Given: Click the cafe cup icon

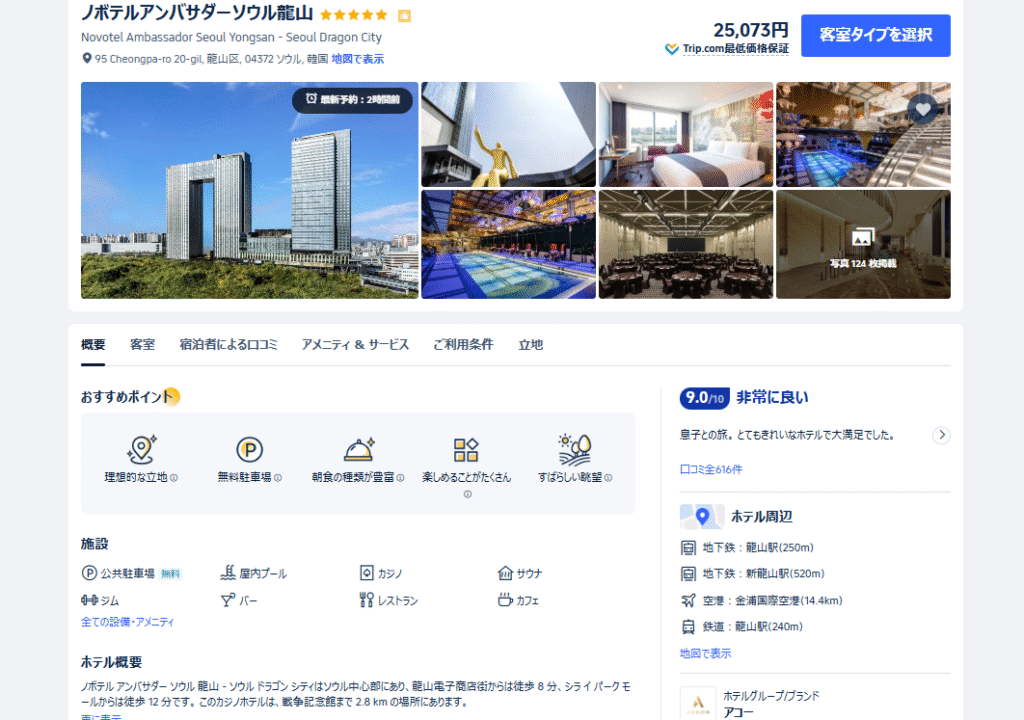Looking at the screenshot, I should click(x=505, y=599).
